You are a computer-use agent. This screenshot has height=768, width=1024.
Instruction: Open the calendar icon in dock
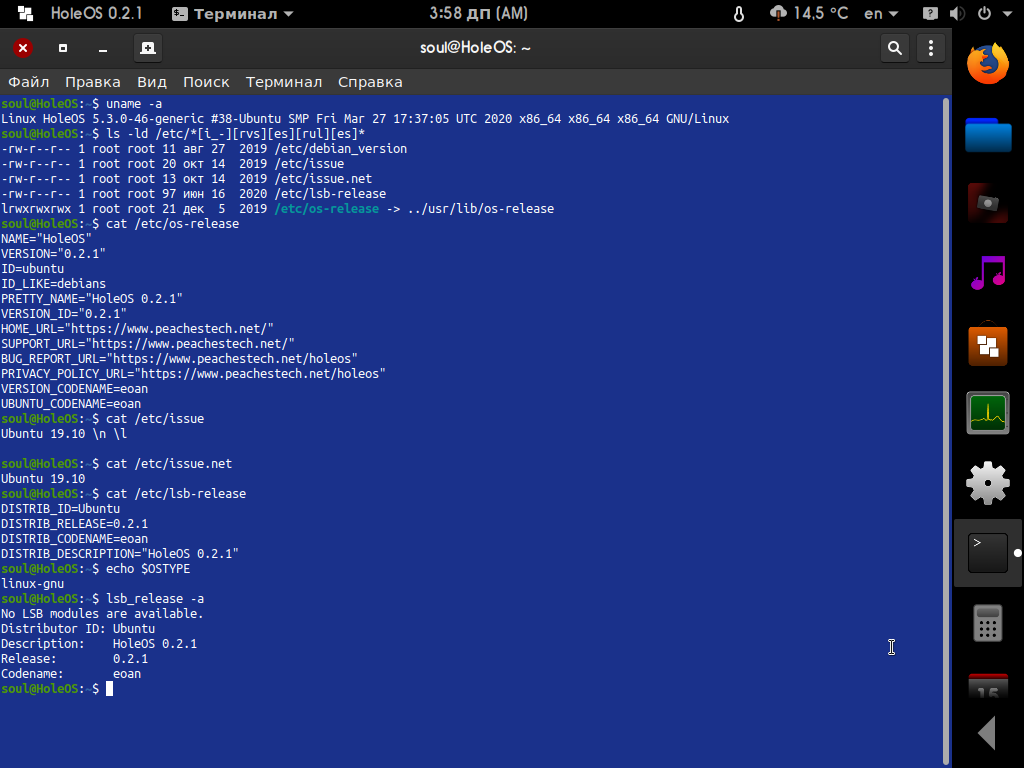(x=987, y=687)
